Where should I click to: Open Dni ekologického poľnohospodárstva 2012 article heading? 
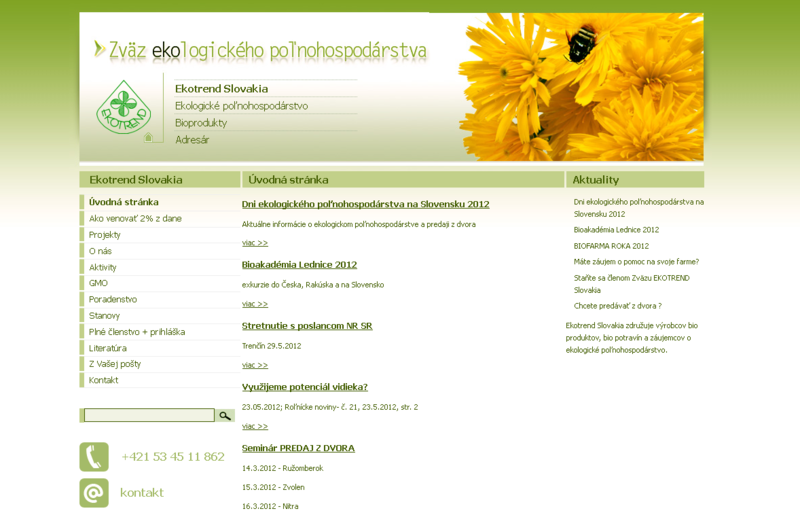coord(365,205)
